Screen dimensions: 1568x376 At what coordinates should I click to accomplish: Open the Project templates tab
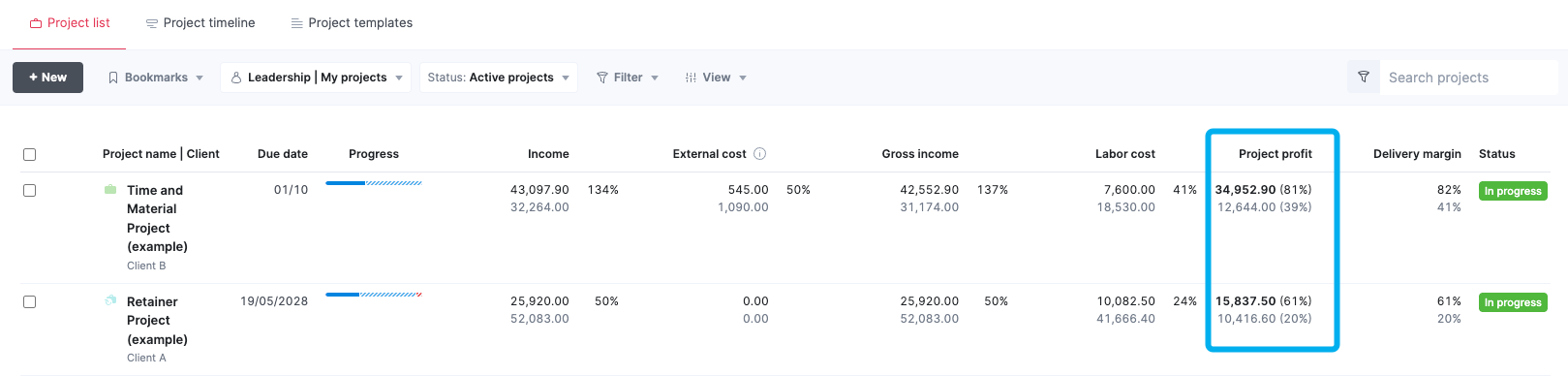click(x=352, y=23)
